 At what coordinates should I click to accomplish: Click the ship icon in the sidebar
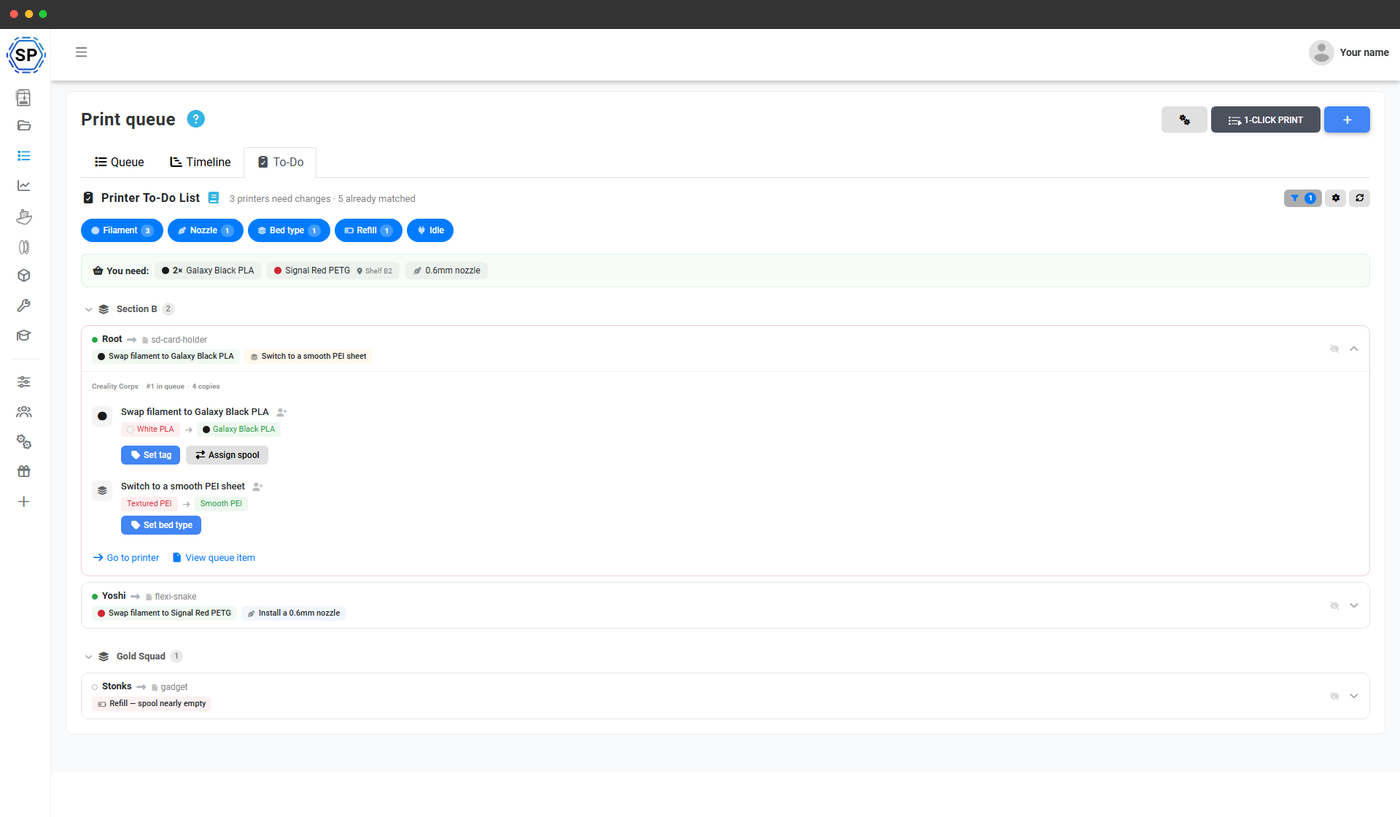24,216
